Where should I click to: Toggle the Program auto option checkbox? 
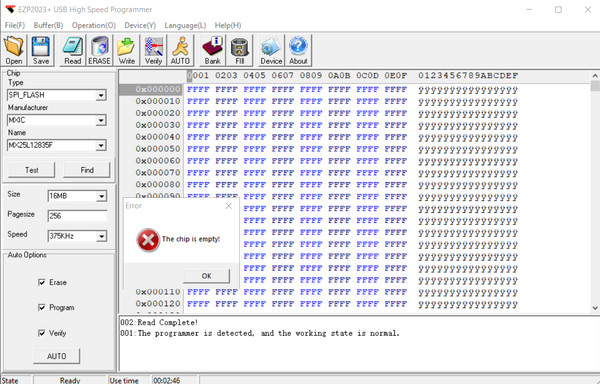click(42, 308)
